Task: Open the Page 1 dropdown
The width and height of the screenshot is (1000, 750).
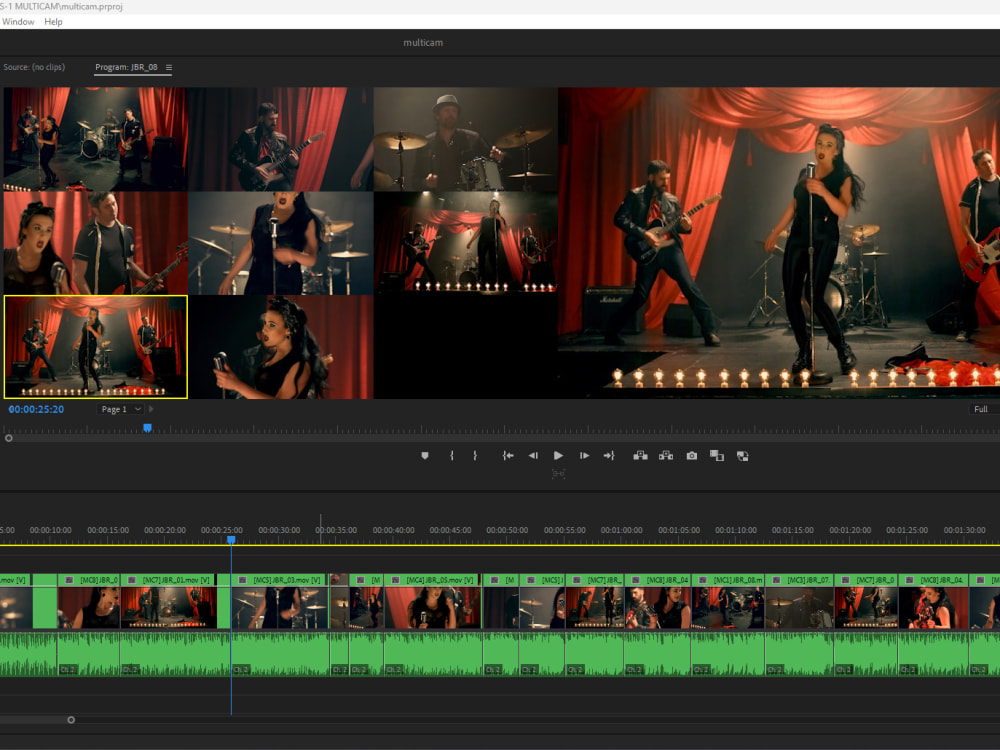Action: pos(121,409)
